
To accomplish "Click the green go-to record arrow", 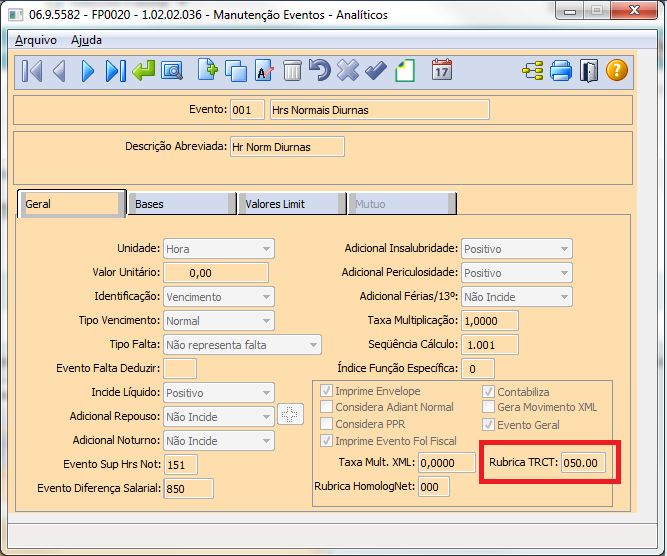I will pyautogui.click(x=144, y=70).
